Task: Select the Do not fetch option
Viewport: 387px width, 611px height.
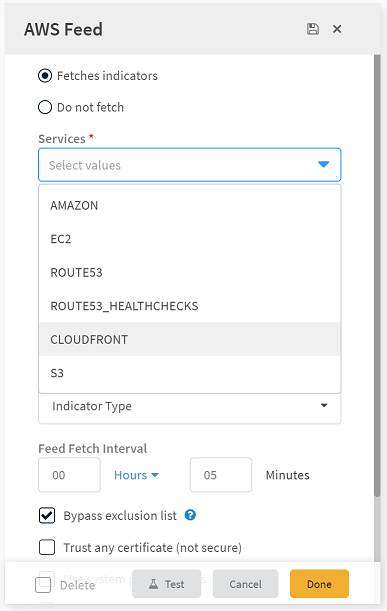Action: tap(45, 107)
